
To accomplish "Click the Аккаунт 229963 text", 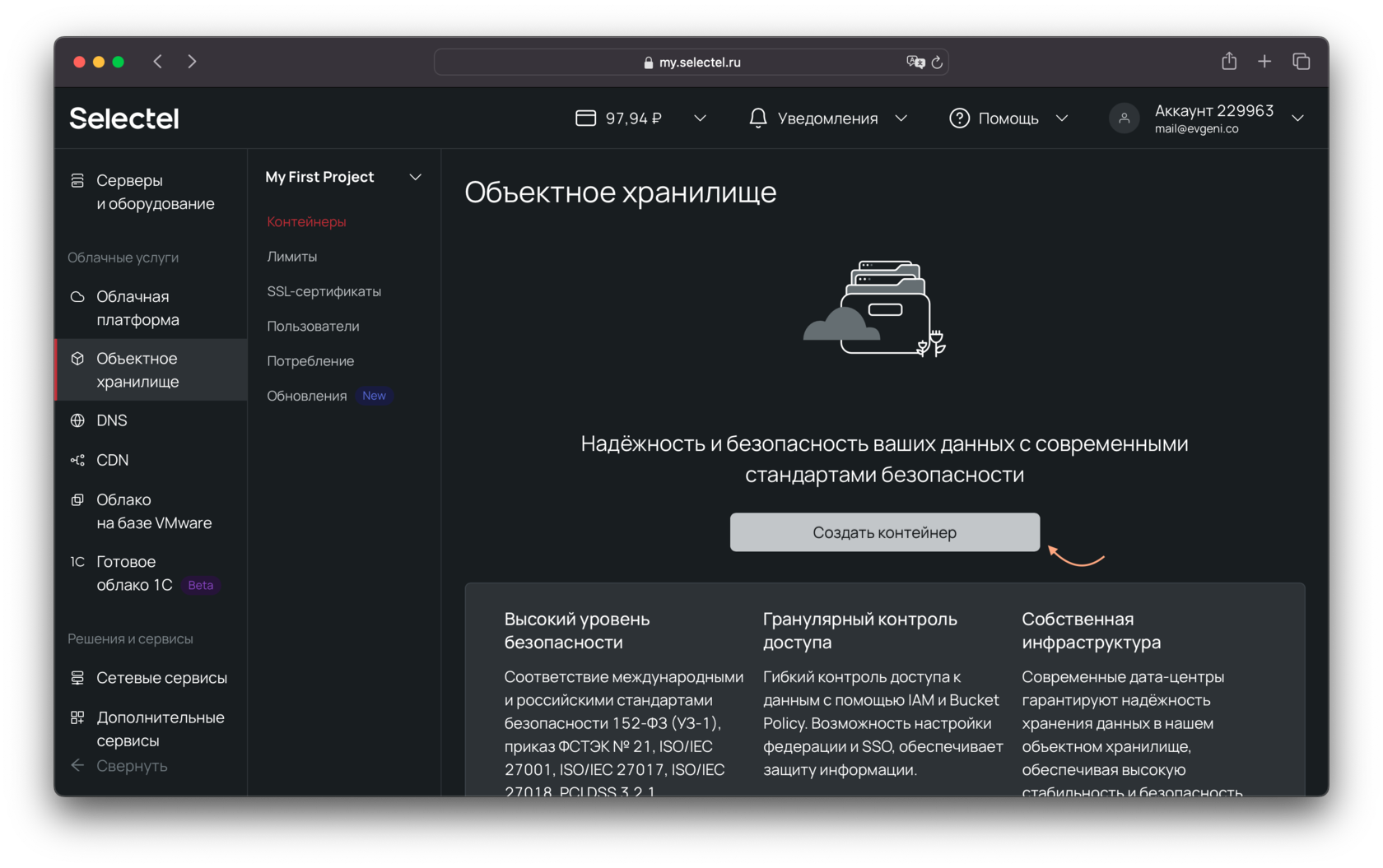I will pos(1214,111).
